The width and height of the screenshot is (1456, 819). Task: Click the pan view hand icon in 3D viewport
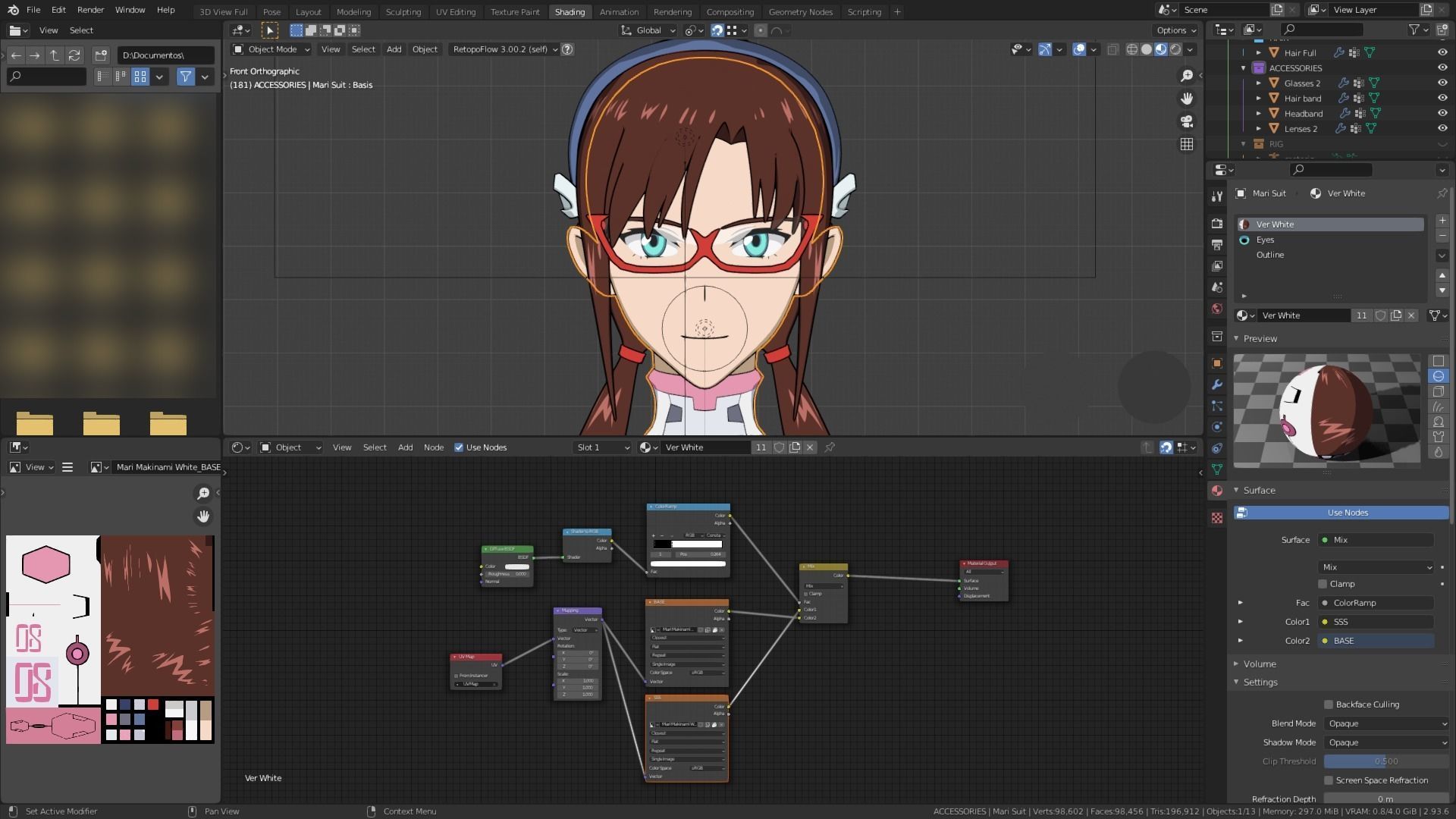click(1187, 99)
